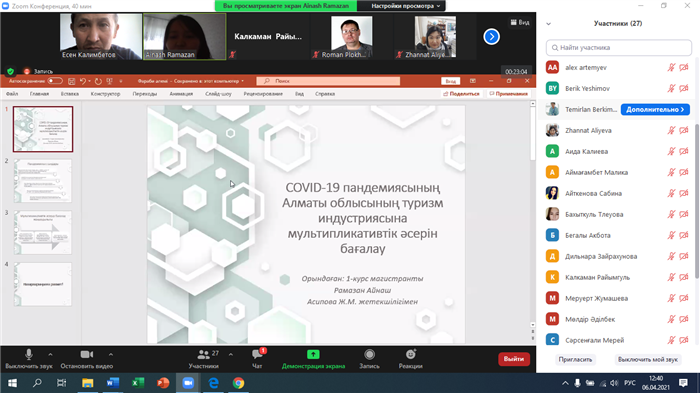Image resolution: width=700 pixels, height=393 pixels.
Task: Select slide 4 thumbnail
Action: [43, 284]
